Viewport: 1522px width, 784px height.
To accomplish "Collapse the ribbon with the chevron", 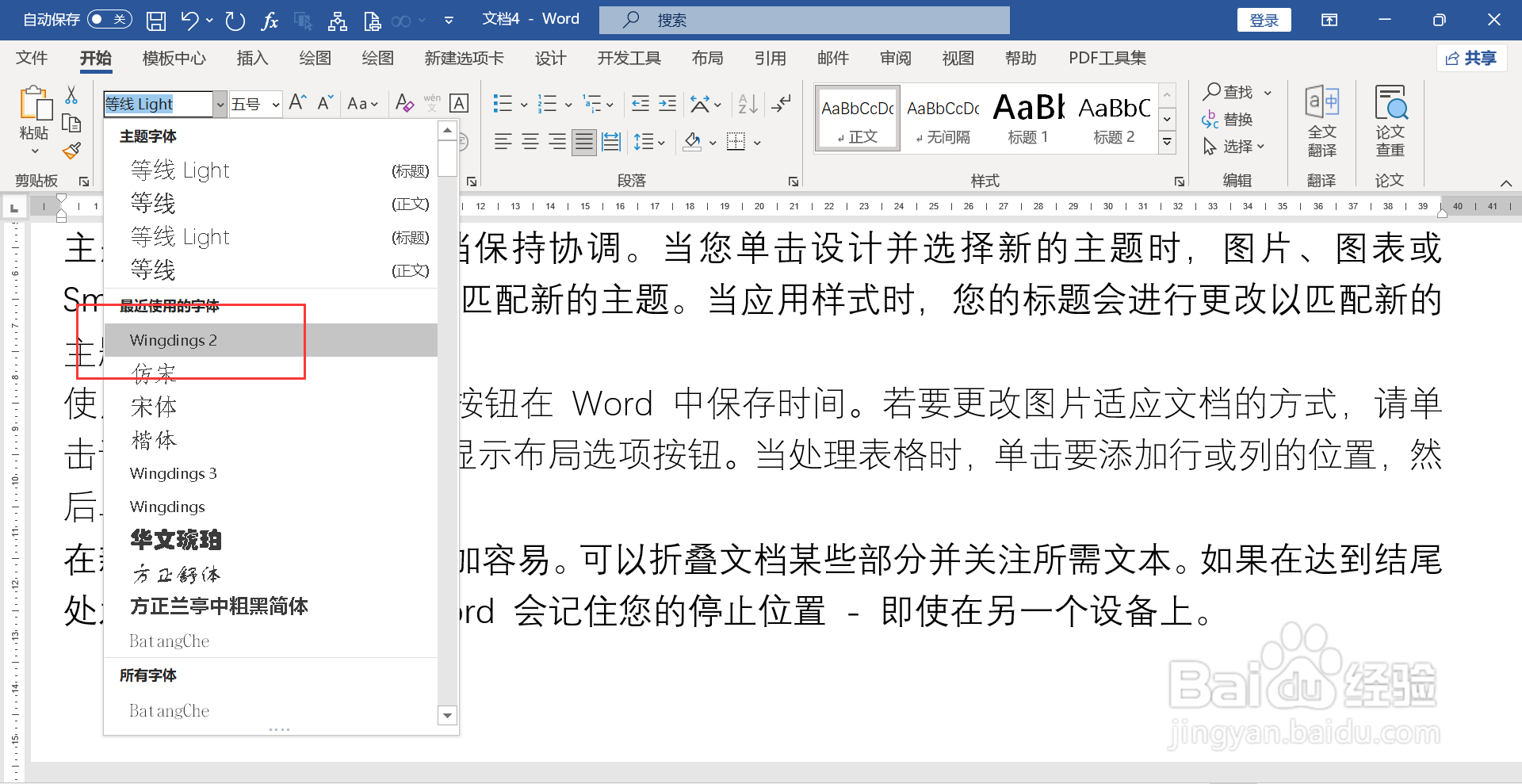I will tap(1506, 183).
